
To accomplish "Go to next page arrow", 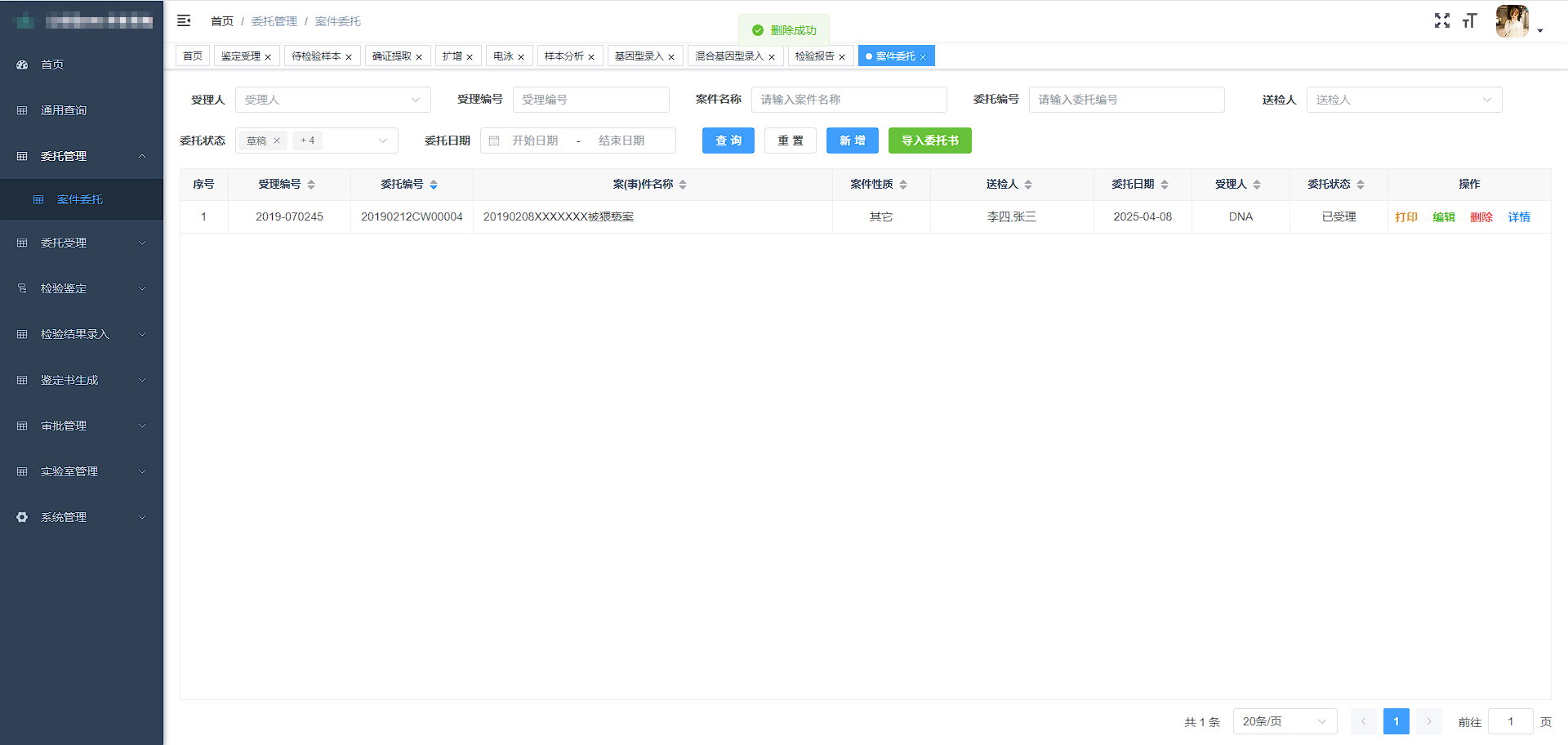I will click(x=1428, y=721).
